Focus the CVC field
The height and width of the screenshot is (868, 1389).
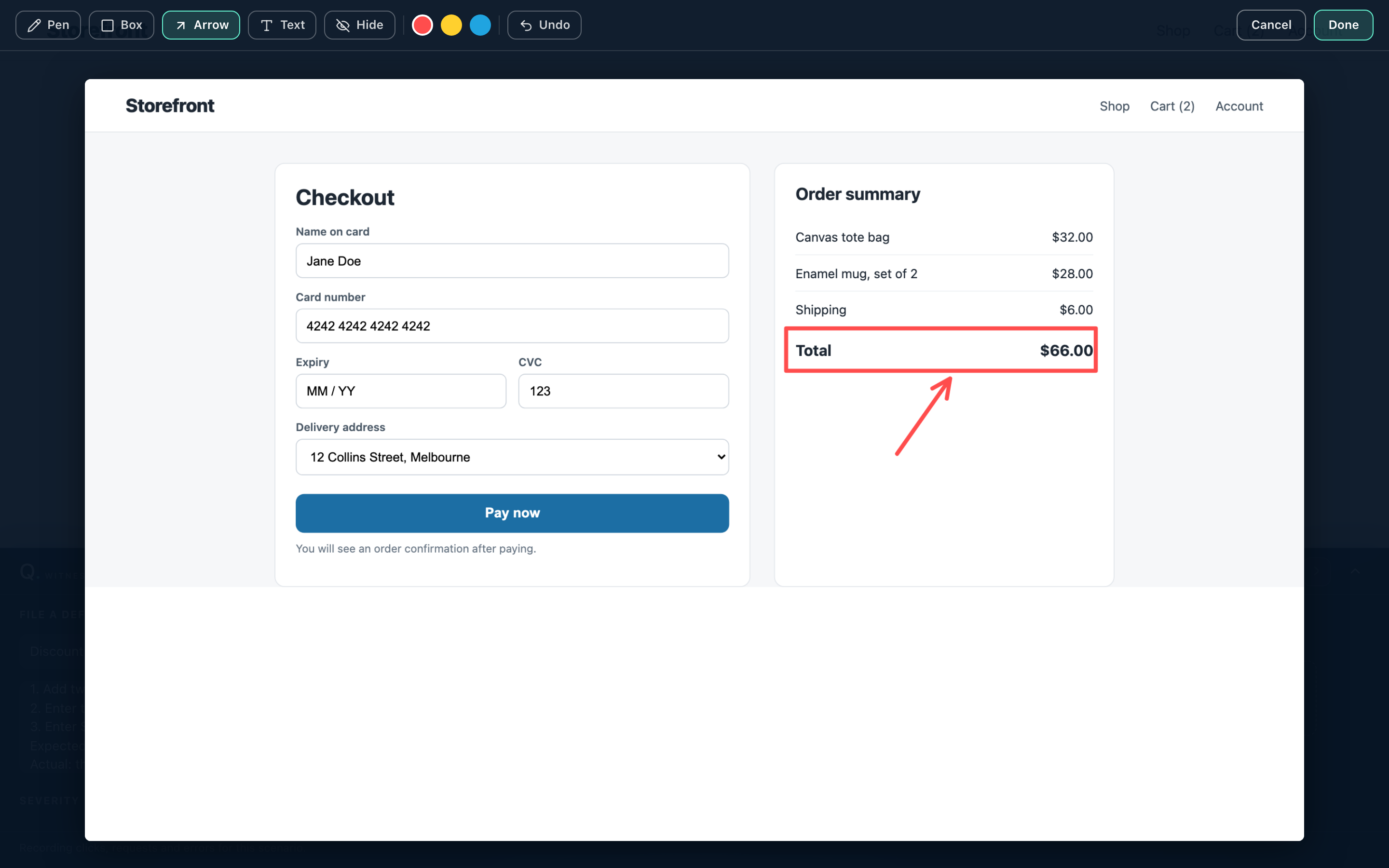[x=623, y=391]
